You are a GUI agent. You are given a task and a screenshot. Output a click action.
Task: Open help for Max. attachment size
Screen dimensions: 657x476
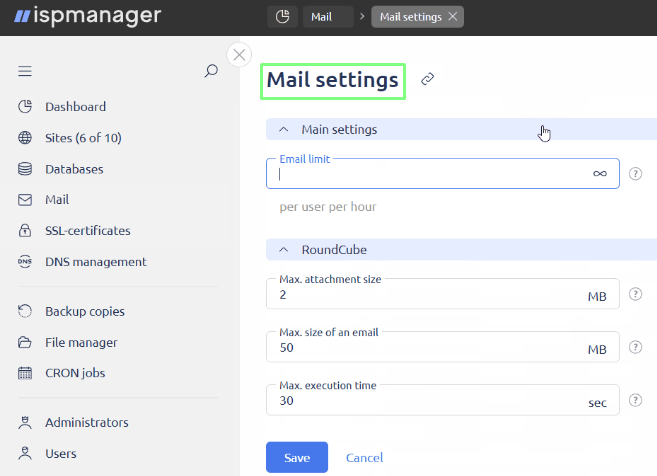click(635, 294)
